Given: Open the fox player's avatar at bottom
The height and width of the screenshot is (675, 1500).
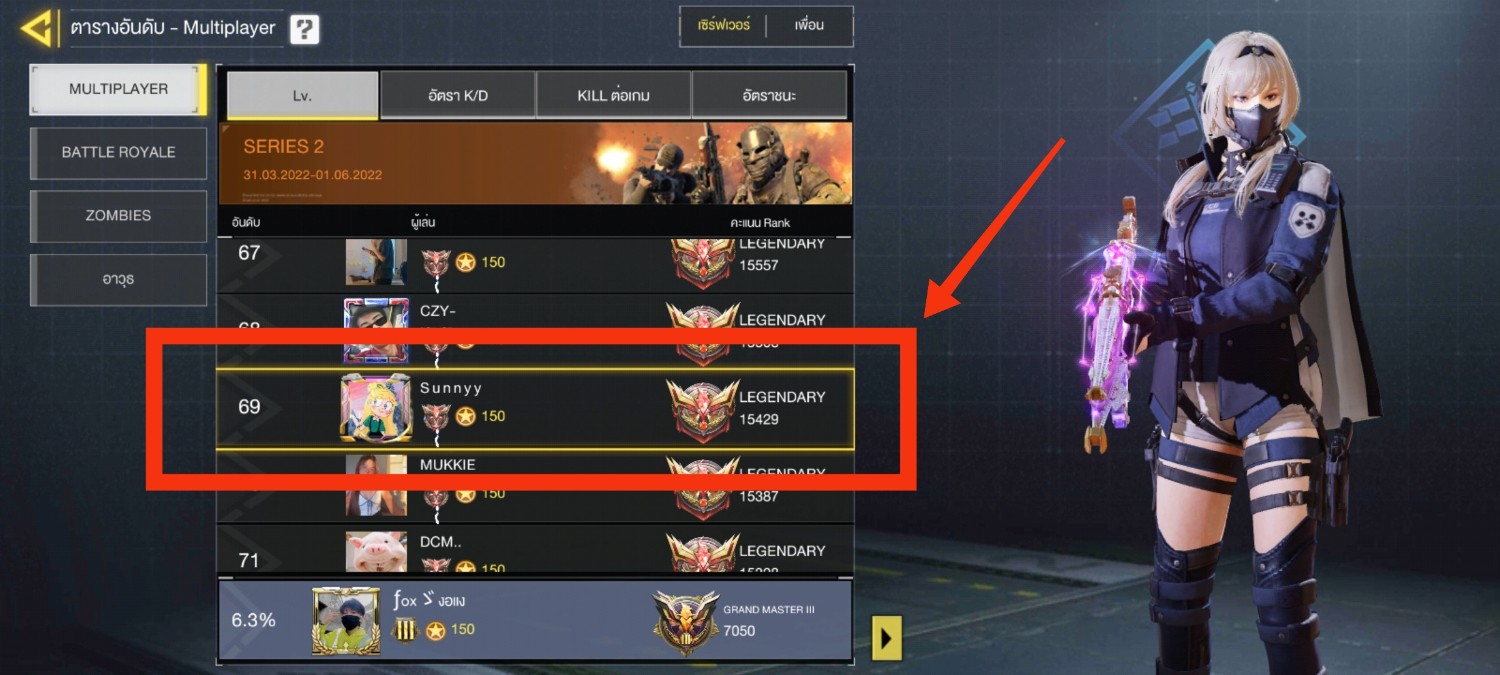Looking at the screenshot, I should (x=346, y=621).
